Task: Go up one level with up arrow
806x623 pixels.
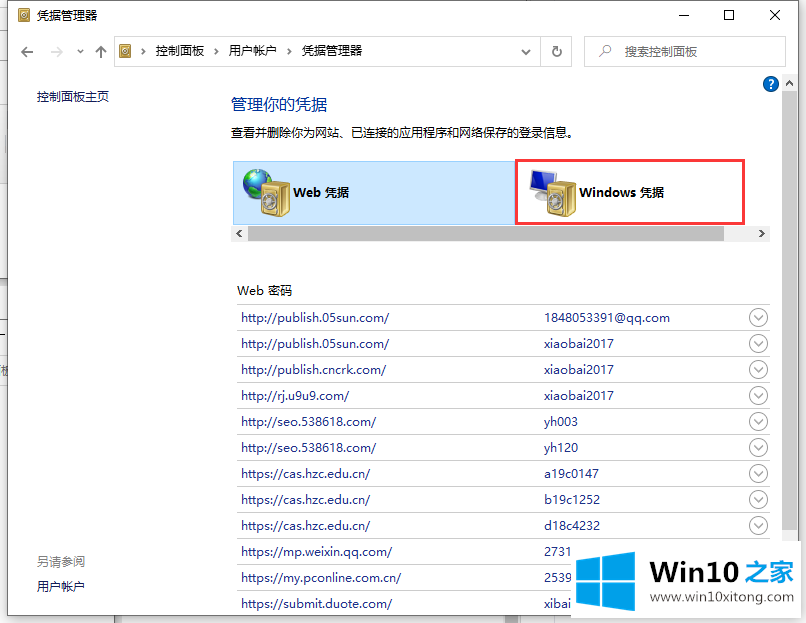Action: click(100, 51)
